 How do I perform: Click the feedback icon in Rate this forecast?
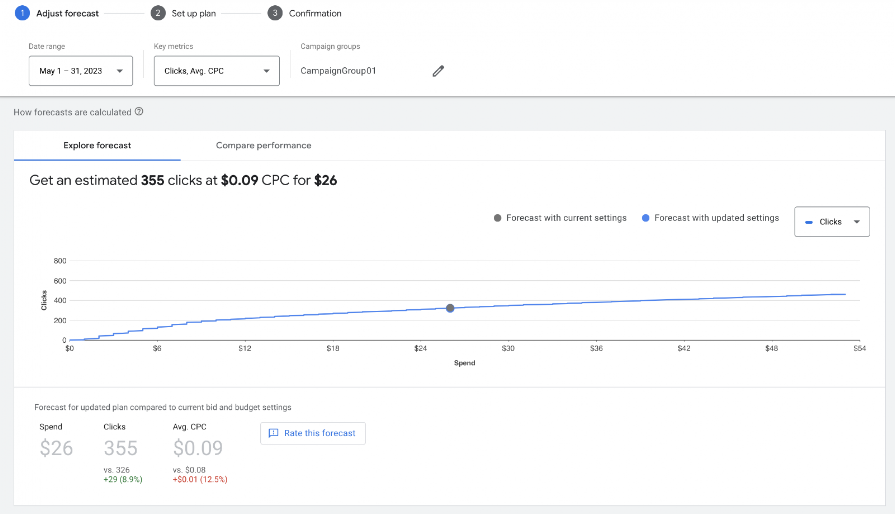273,433
